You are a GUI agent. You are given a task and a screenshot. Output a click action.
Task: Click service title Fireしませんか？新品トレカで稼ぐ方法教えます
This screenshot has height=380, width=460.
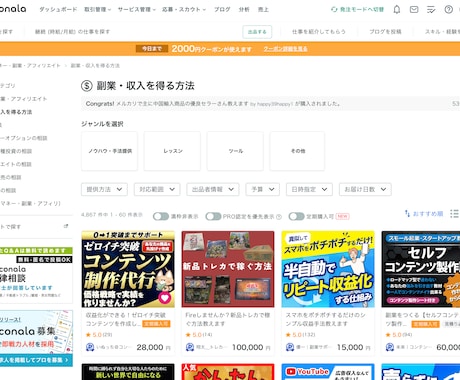228,319
